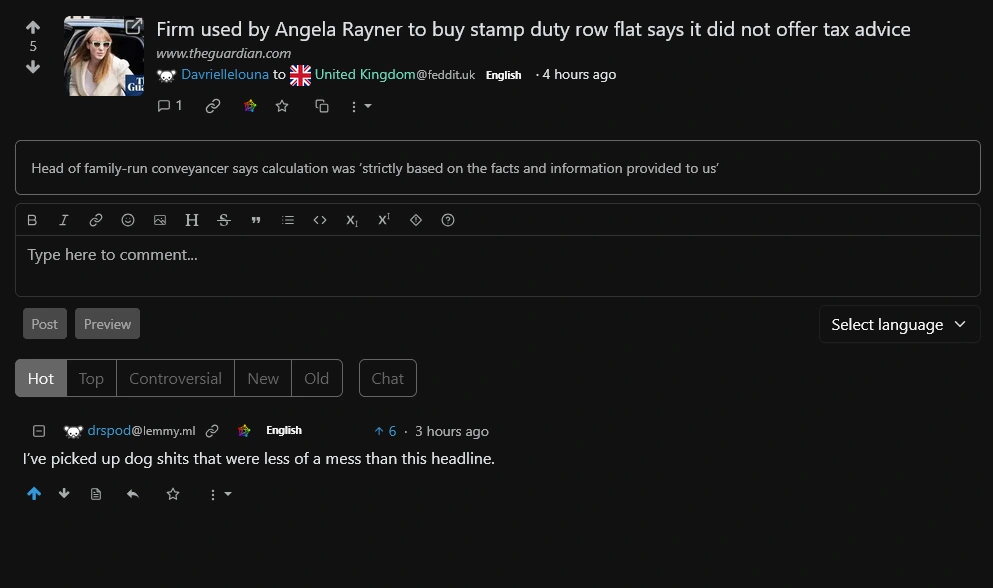Insert an image into the comment

point(160,220)
